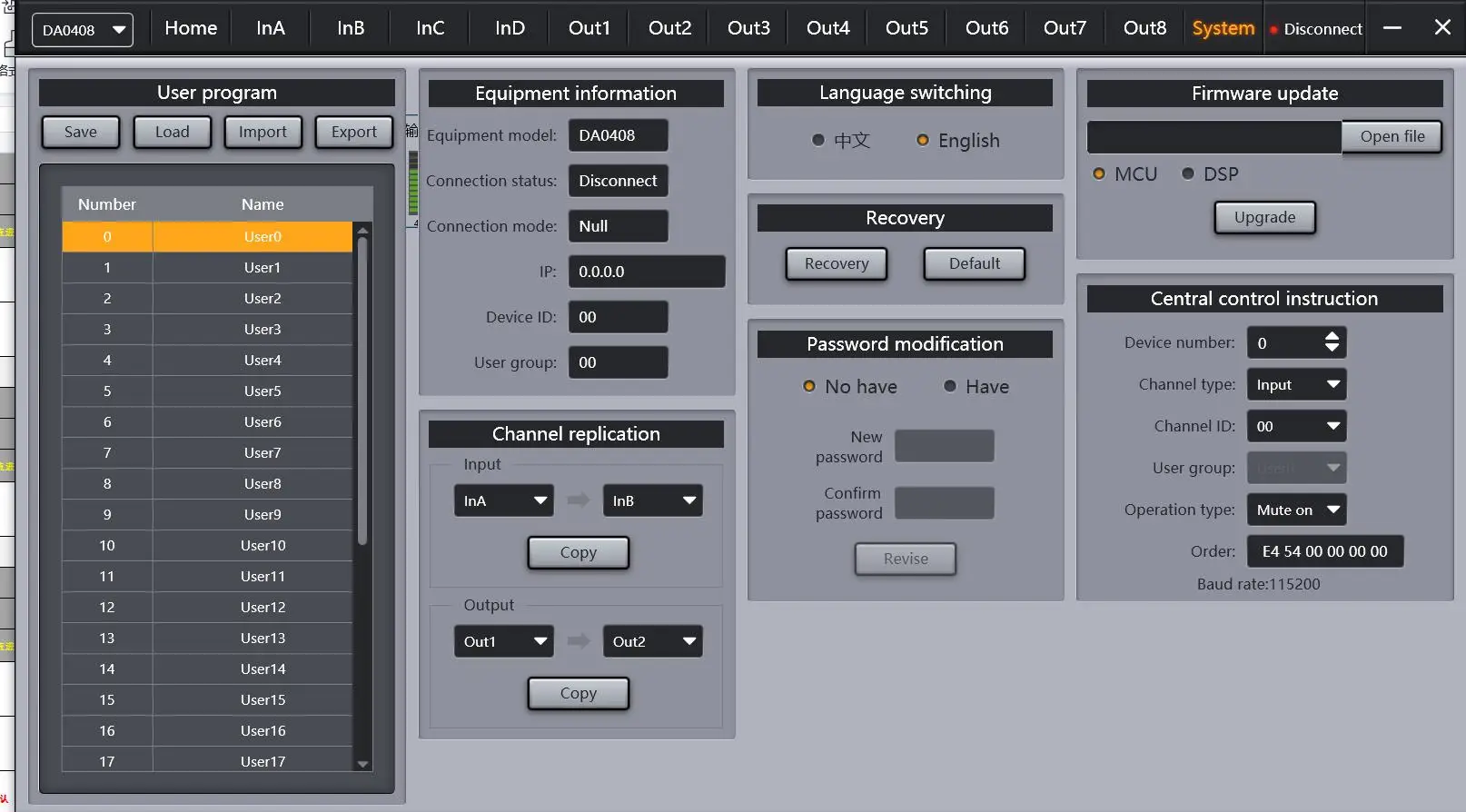Click Open file for firmware
Screen dimensions: 1466x812
1392,136
